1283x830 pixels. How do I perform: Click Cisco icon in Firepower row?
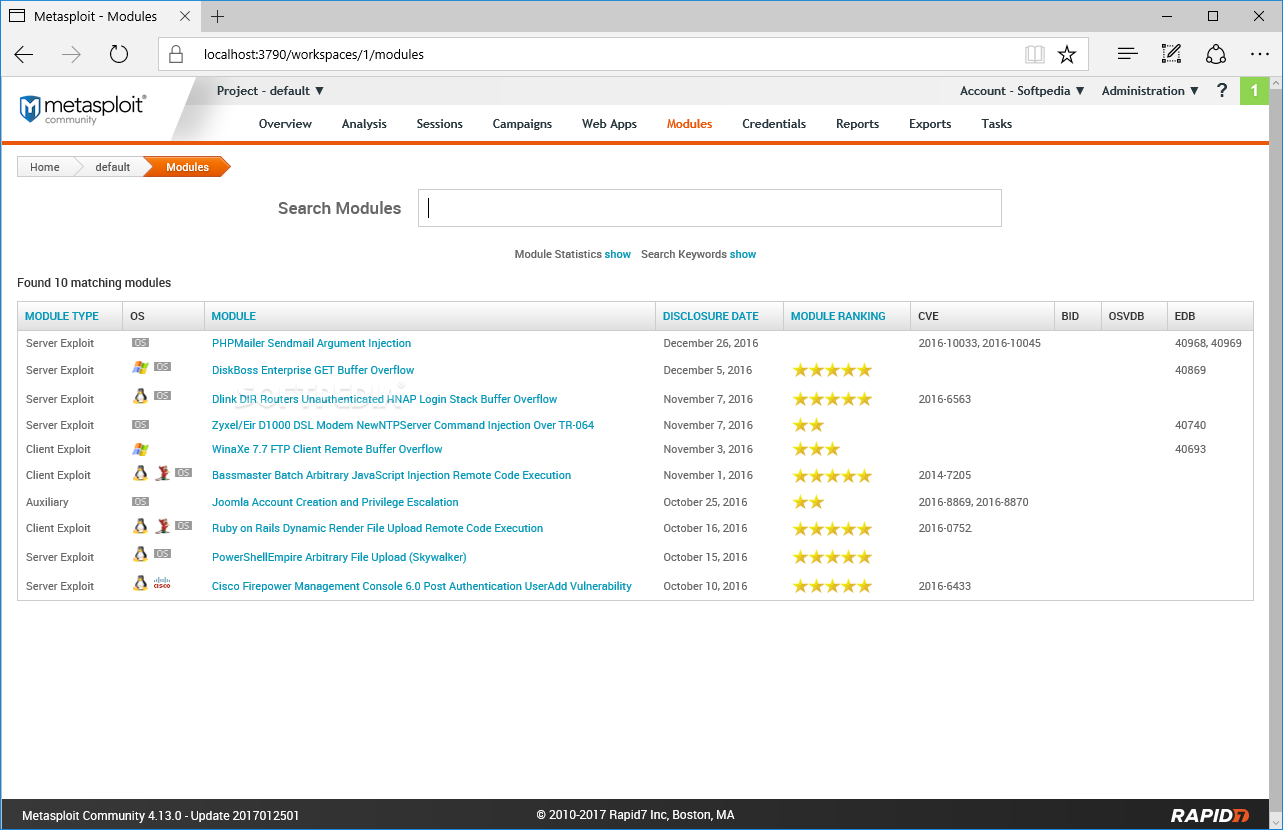coord(162,583)
